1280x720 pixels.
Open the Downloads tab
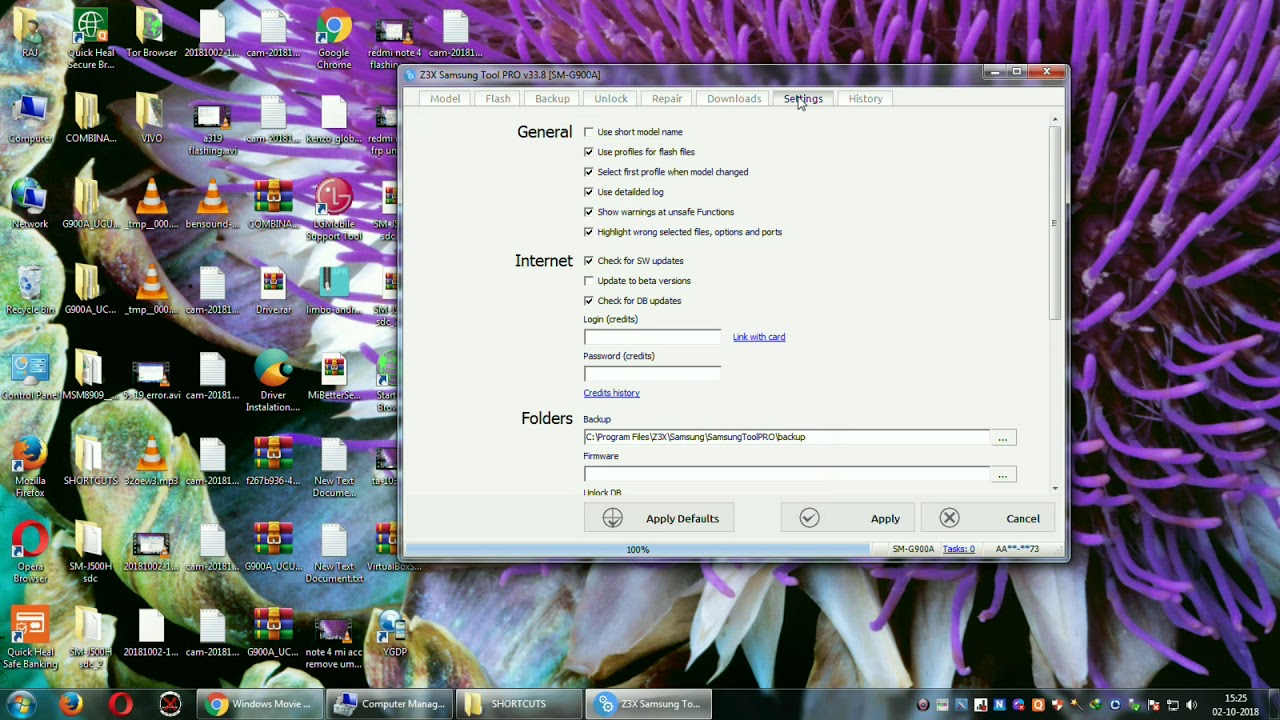(x=734, y=98)
